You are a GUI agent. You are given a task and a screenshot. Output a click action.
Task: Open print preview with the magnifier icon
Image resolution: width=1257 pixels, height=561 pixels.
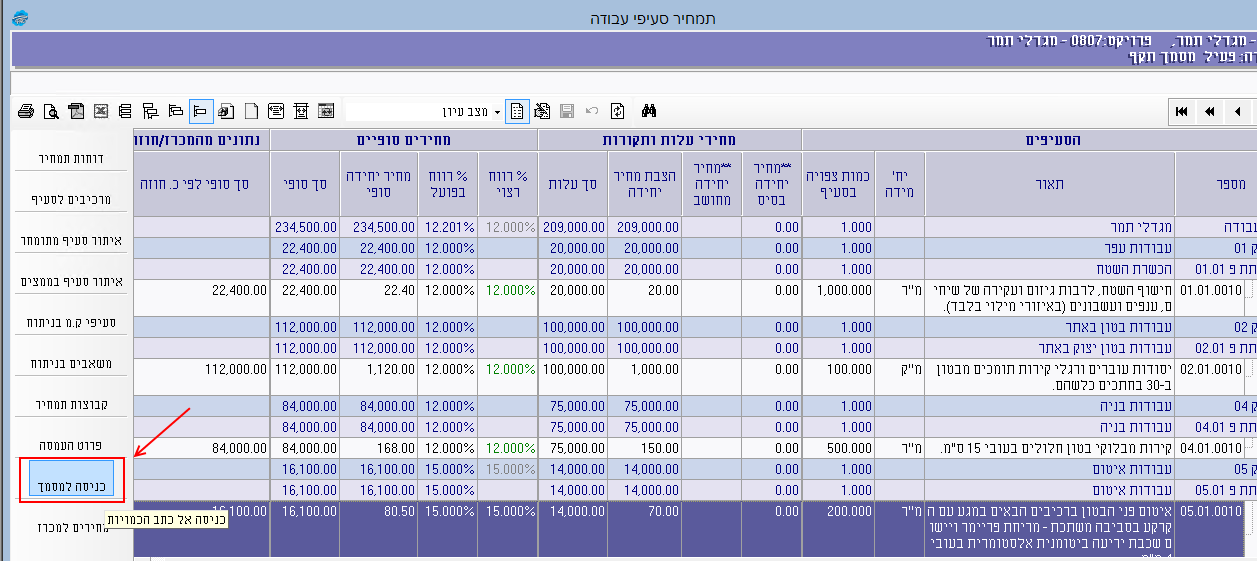(x=50, y=111)
